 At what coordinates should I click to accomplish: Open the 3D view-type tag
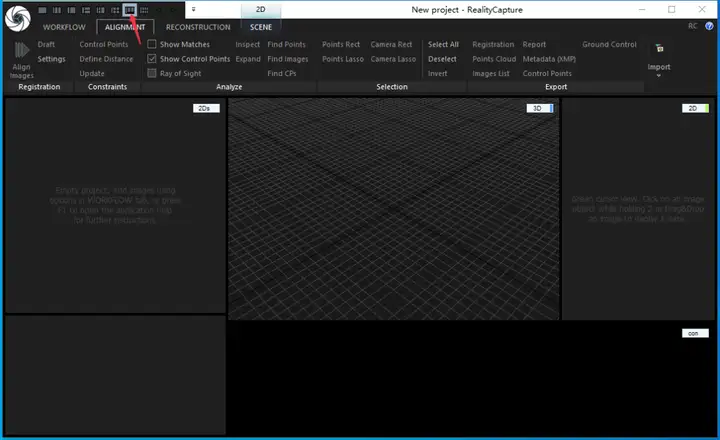point(540,108)
